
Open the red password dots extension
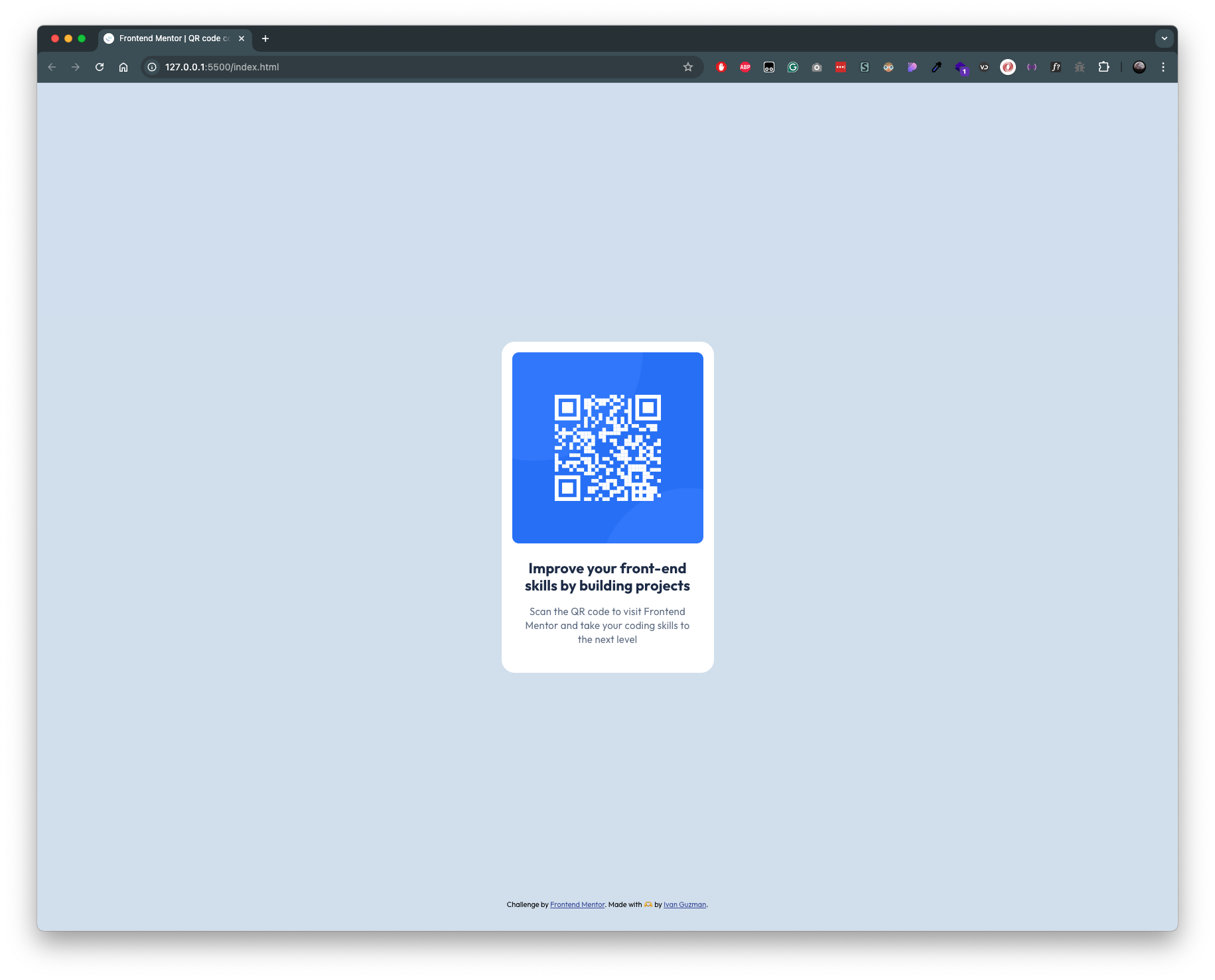pyautogui.click(x=841, y=67)
